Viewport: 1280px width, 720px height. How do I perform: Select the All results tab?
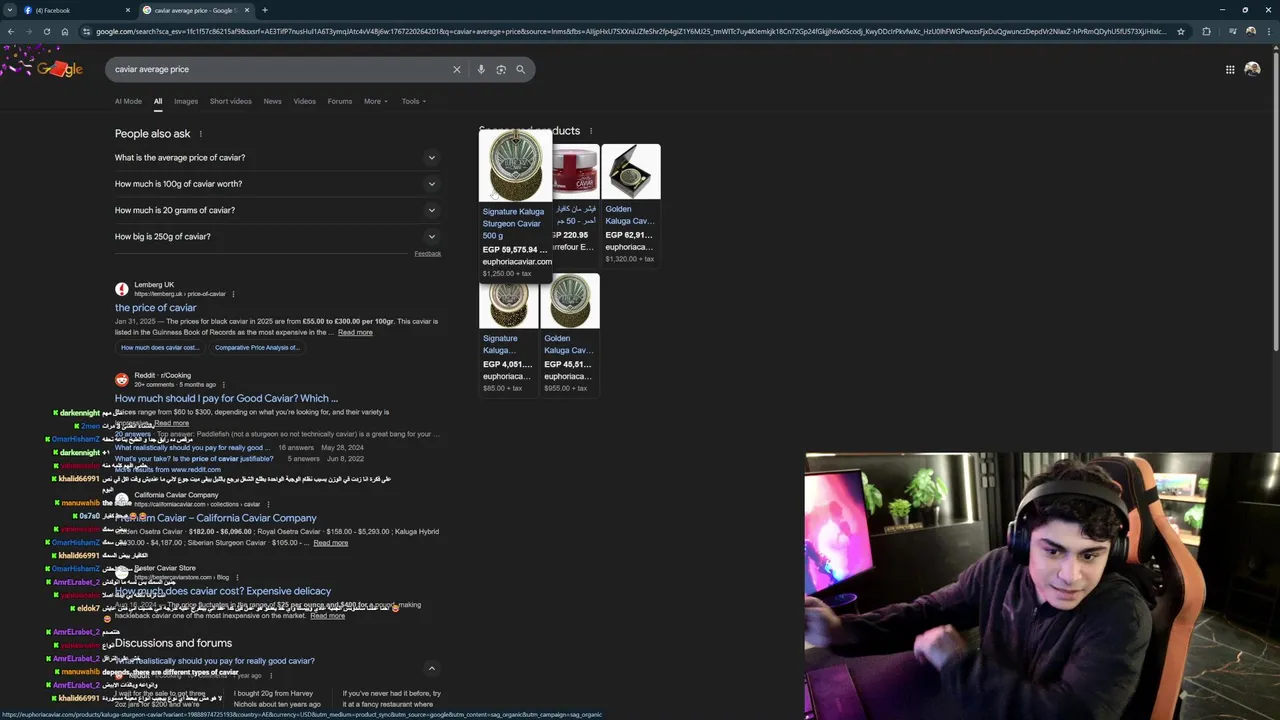pyautogui.click(x=157, y=101)
